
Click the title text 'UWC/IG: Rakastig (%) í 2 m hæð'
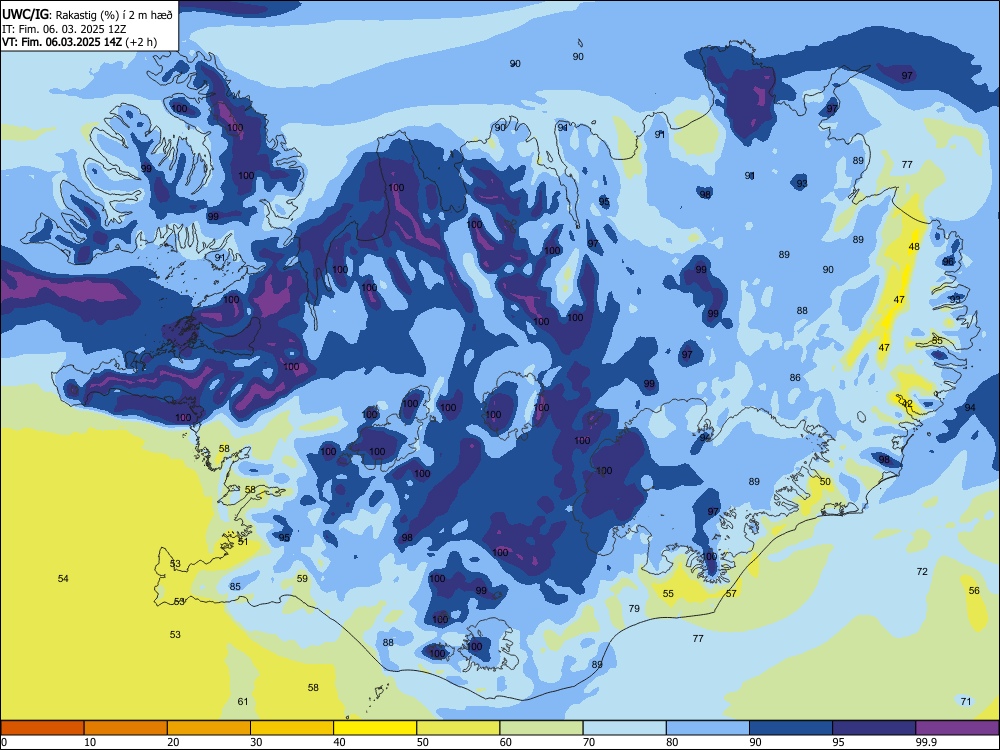click(x=87, y=15)
